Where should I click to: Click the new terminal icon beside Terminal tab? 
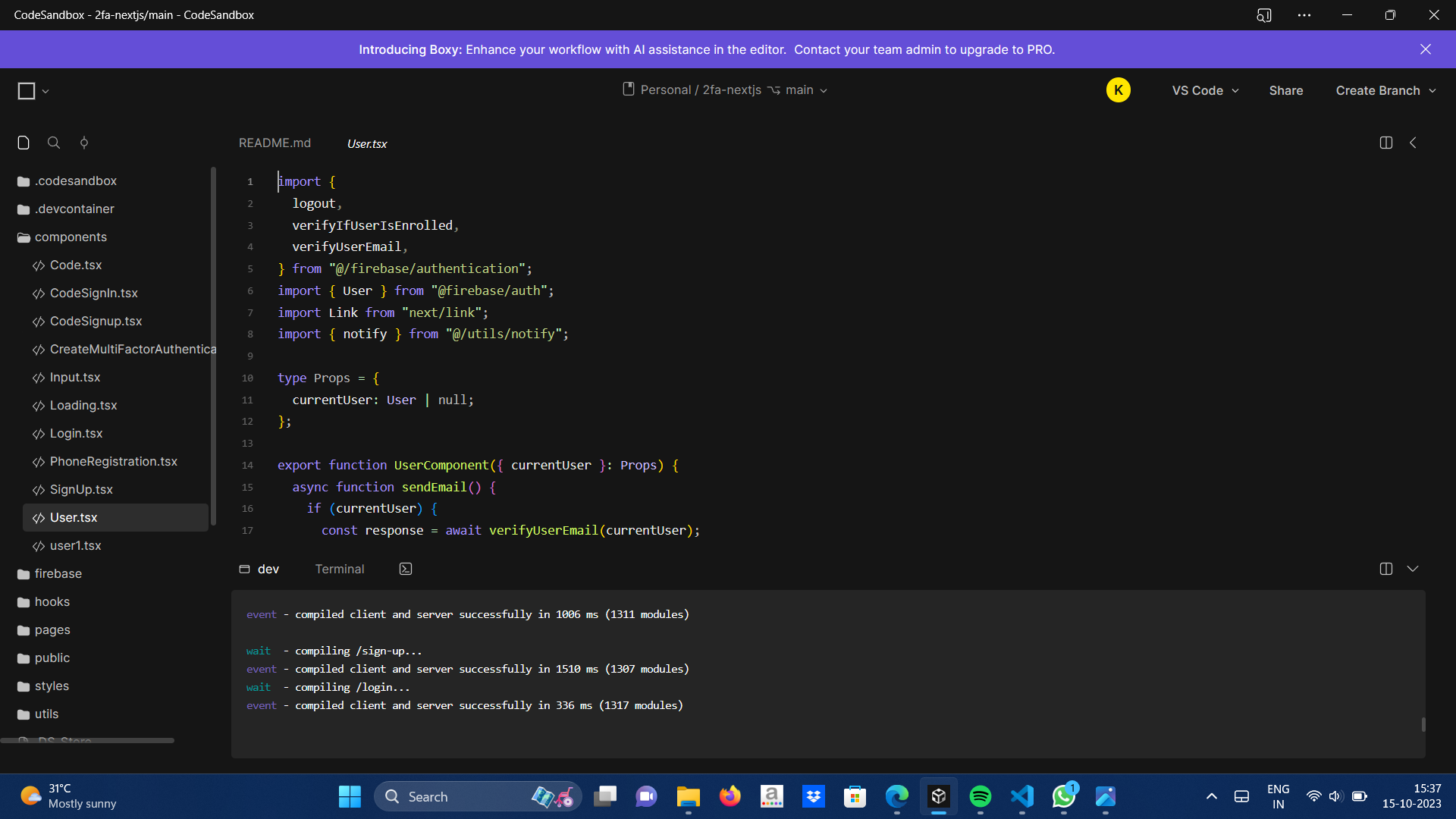click(x=406, y=569)
